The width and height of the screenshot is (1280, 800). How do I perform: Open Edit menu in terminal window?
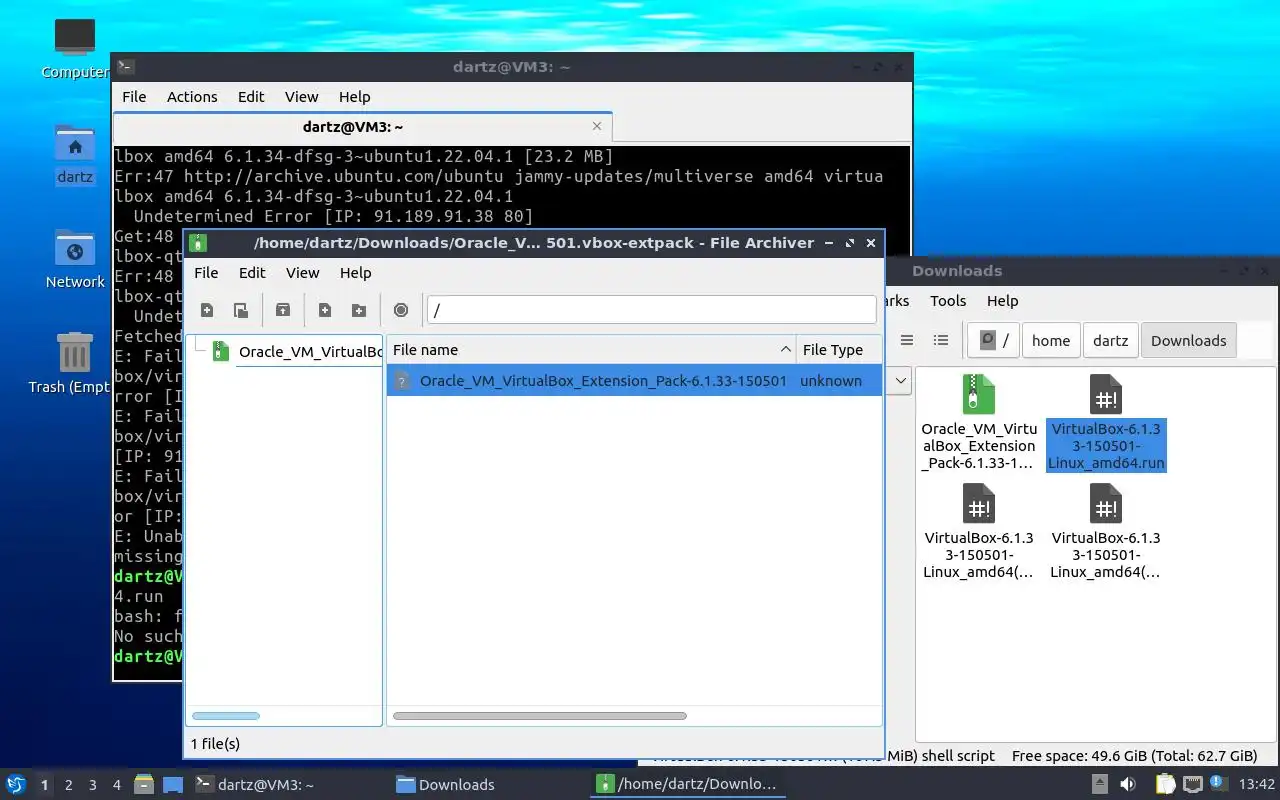[251, 97]
